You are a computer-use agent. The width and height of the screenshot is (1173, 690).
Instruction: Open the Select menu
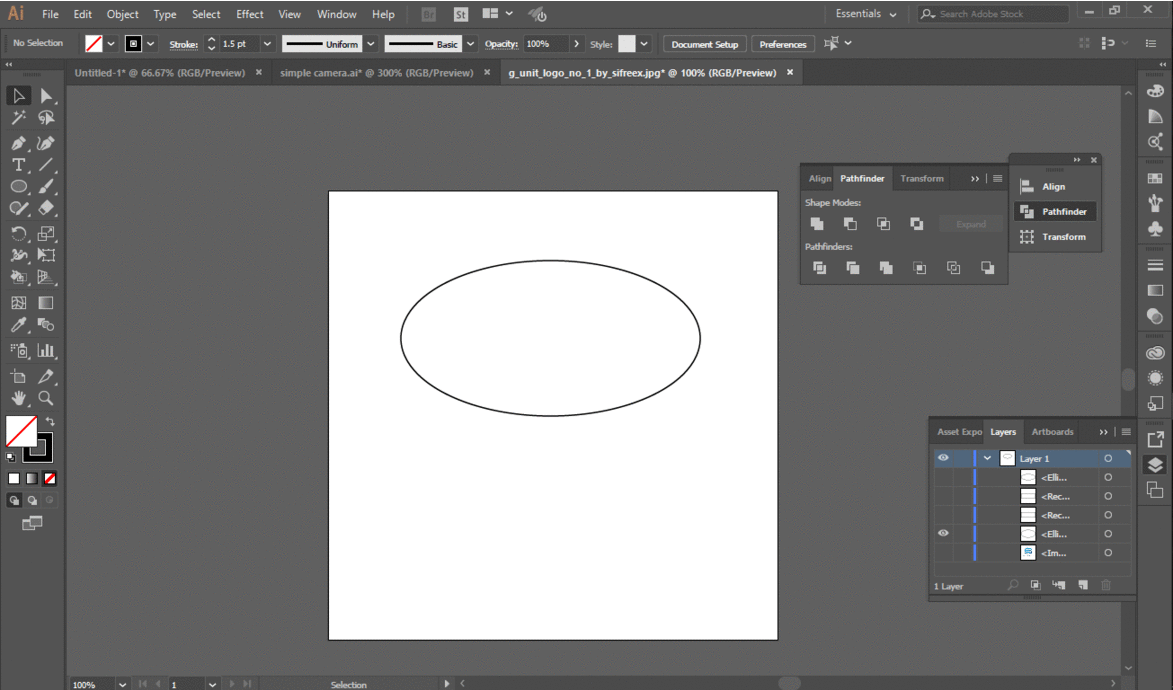[206, 14]
